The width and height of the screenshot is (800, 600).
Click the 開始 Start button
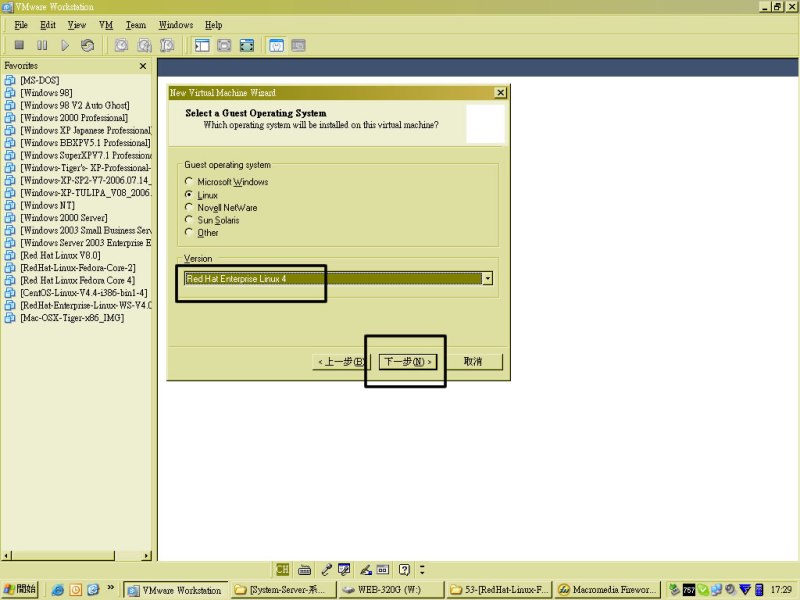click(20, 589)
